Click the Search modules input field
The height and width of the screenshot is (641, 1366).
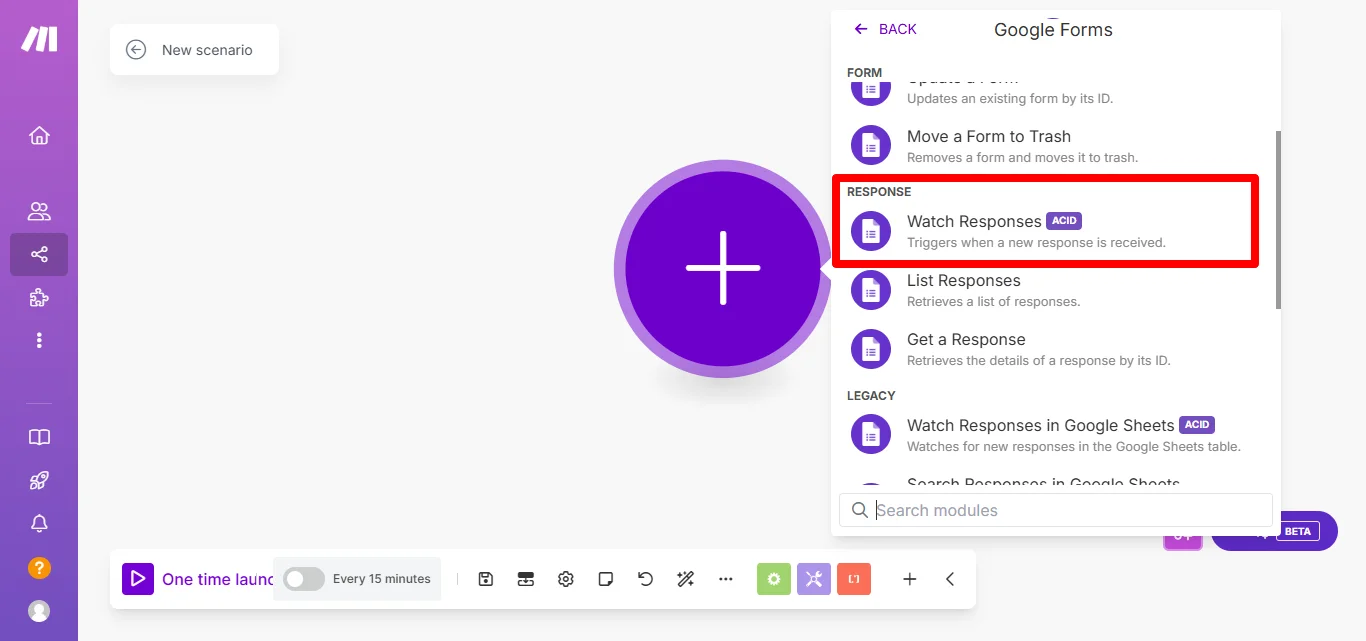pos(1056,510)
